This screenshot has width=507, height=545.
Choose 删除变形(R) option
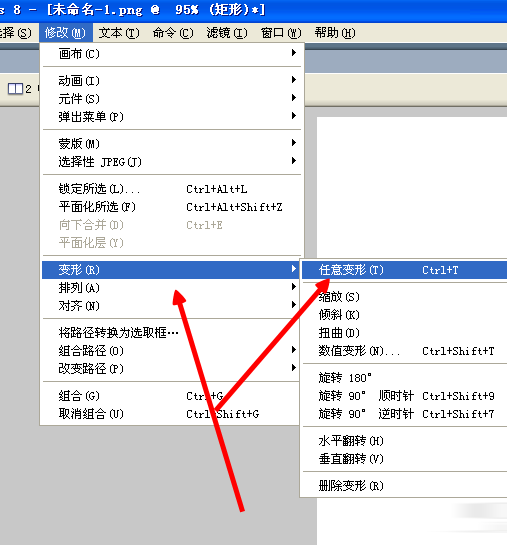click(404, 486)
